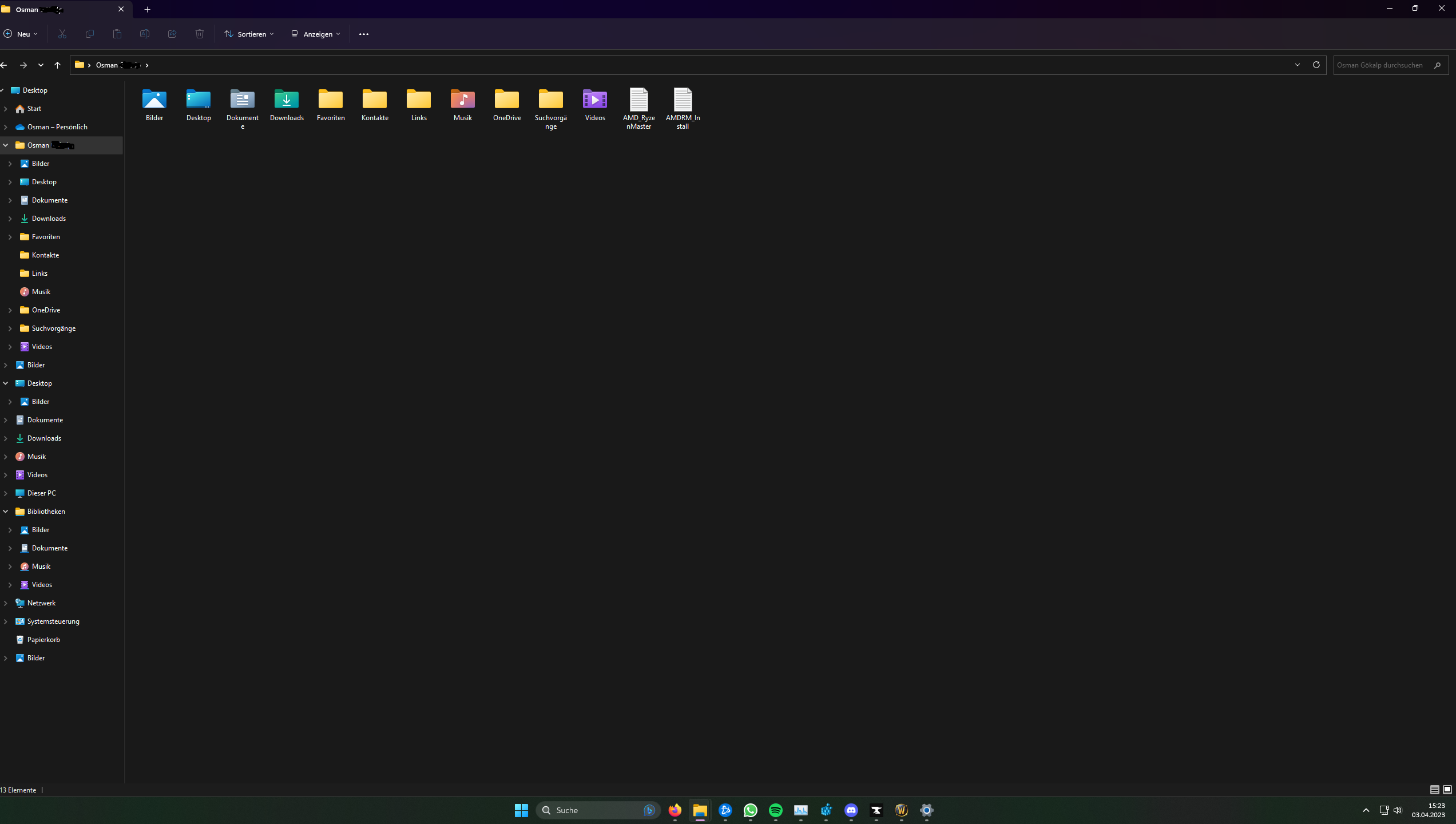
Task: Open Discord from the taskbar
Action: point(851,810)
